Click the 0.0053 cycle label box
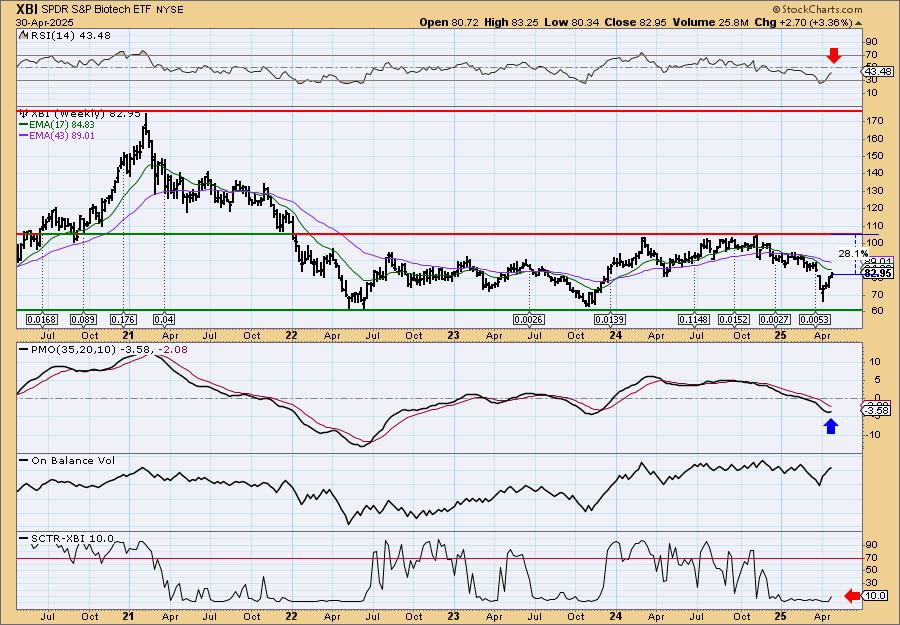 (x=815, y=320)
